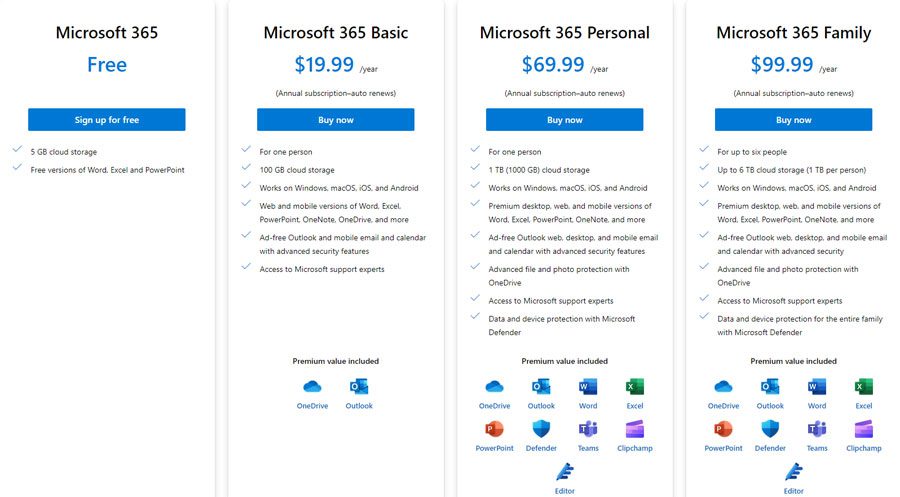Click the Excel icon in the Personal plan
Image resolution: width=900 pixels, height=497 pixels.
(634, 387)
